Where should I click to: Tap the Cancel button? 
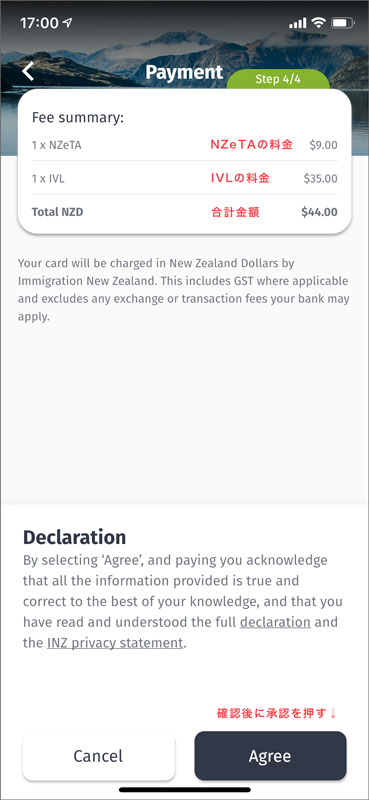(99, 756)
